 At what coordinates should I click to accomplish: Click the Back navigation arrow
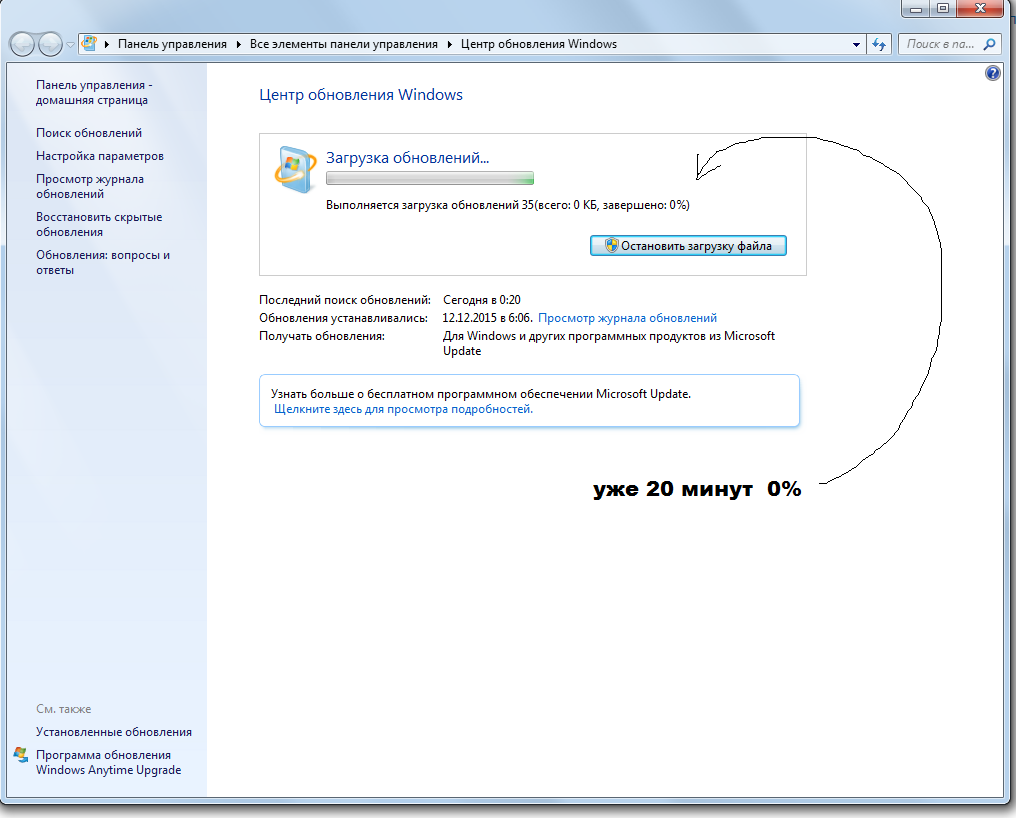(22, 43)
